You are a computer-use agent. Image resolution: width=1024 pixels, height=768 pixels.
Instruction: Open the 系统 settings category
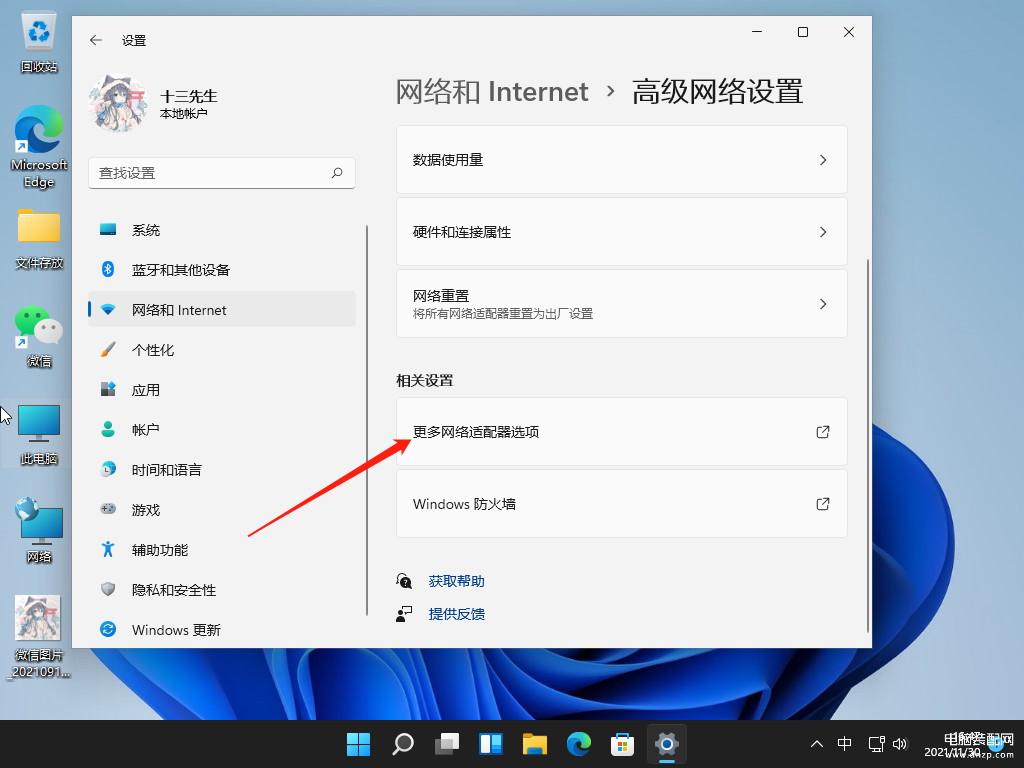222,230
